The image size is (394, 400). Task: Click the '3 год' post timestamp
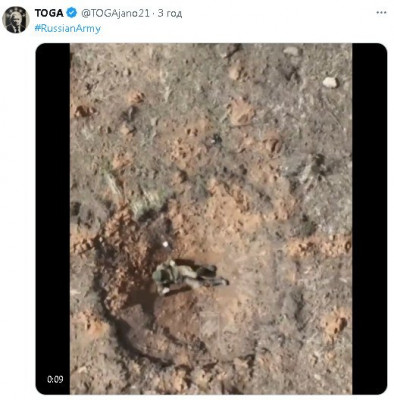pyautogui.click(x=170, y=13)
